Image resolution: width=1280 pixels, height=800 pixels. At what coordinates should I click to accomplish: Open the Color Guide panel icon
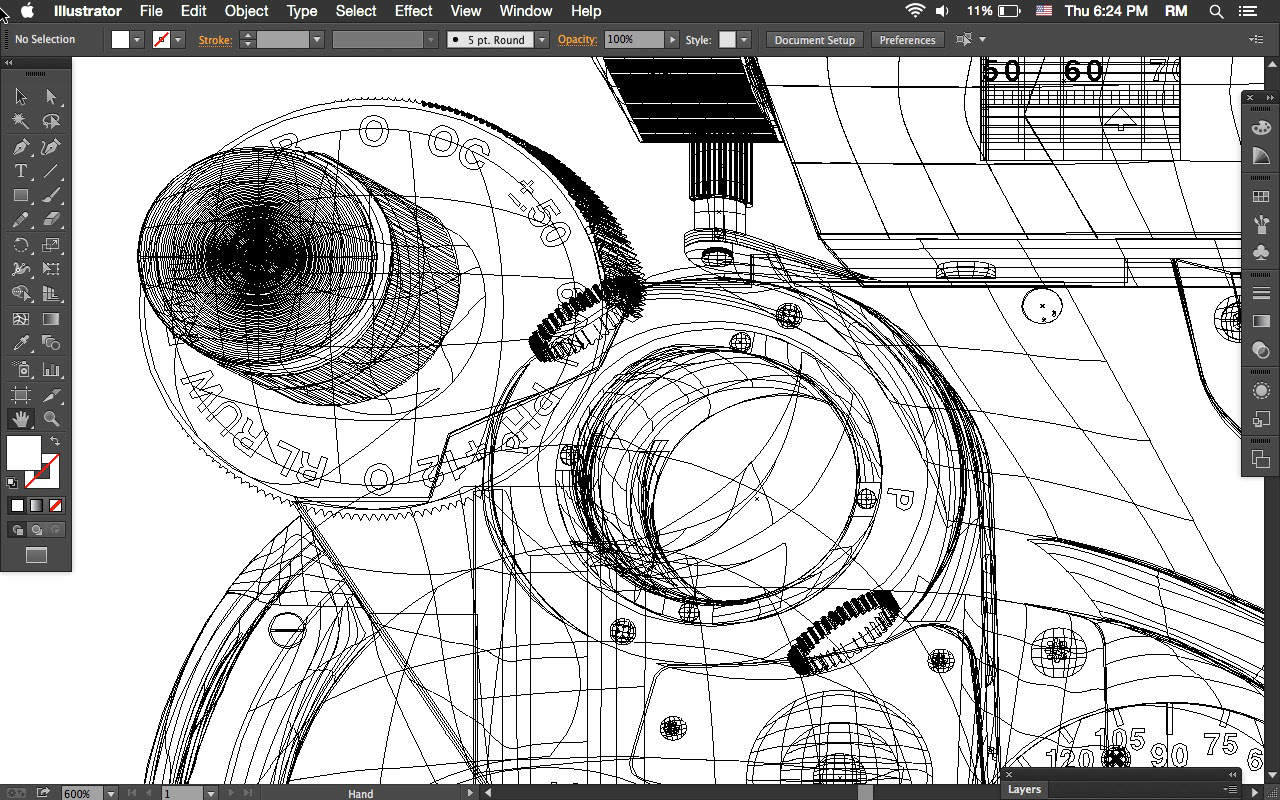click(1261, 156)
